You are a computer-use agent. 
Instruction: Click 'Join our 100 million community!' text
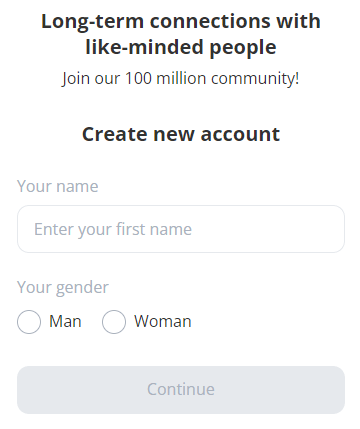tap(181, 79)
